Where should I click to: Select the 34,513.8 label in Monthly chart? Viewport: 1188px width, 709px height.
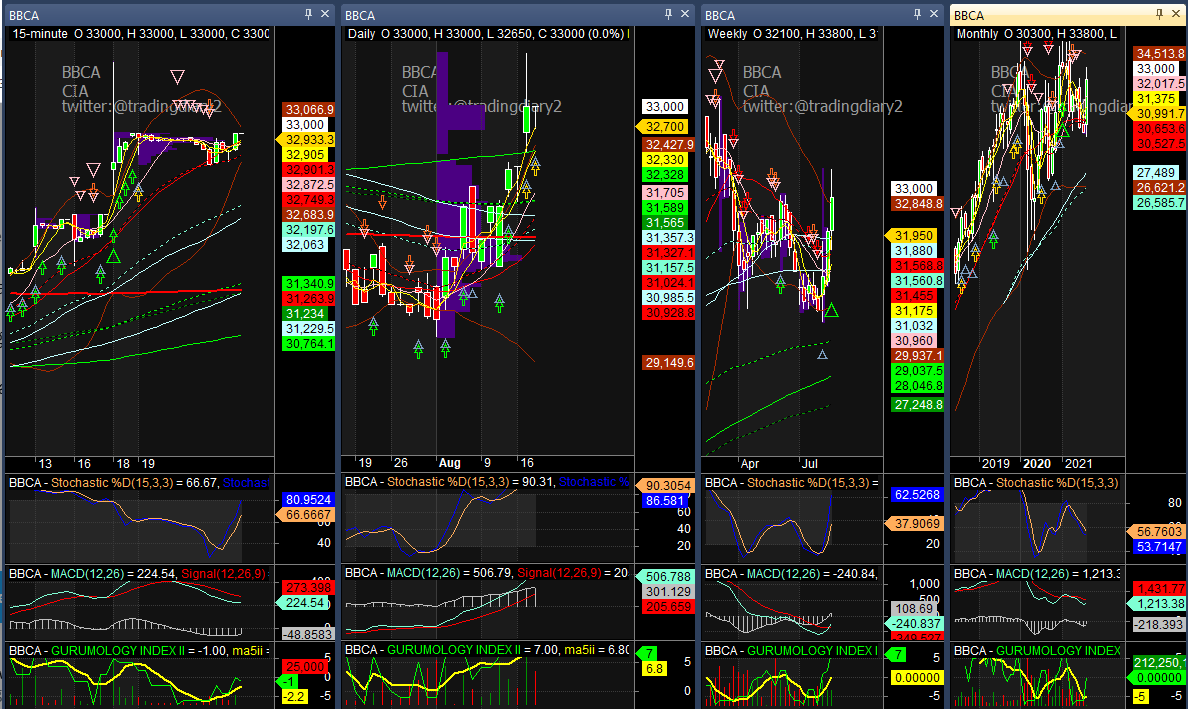pos(1160,53)
